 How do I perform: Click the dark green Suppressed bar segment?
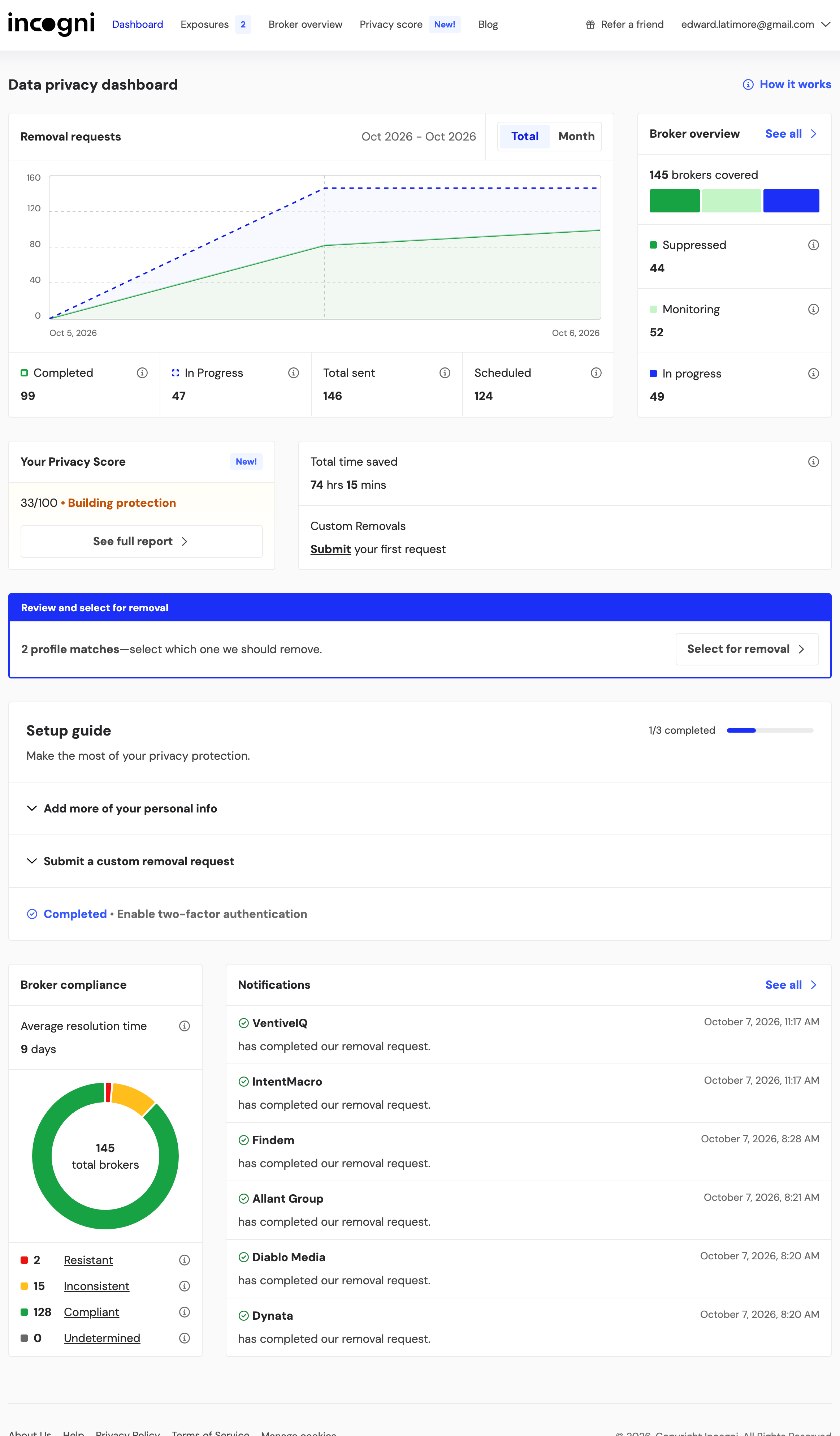click(674, 201)
